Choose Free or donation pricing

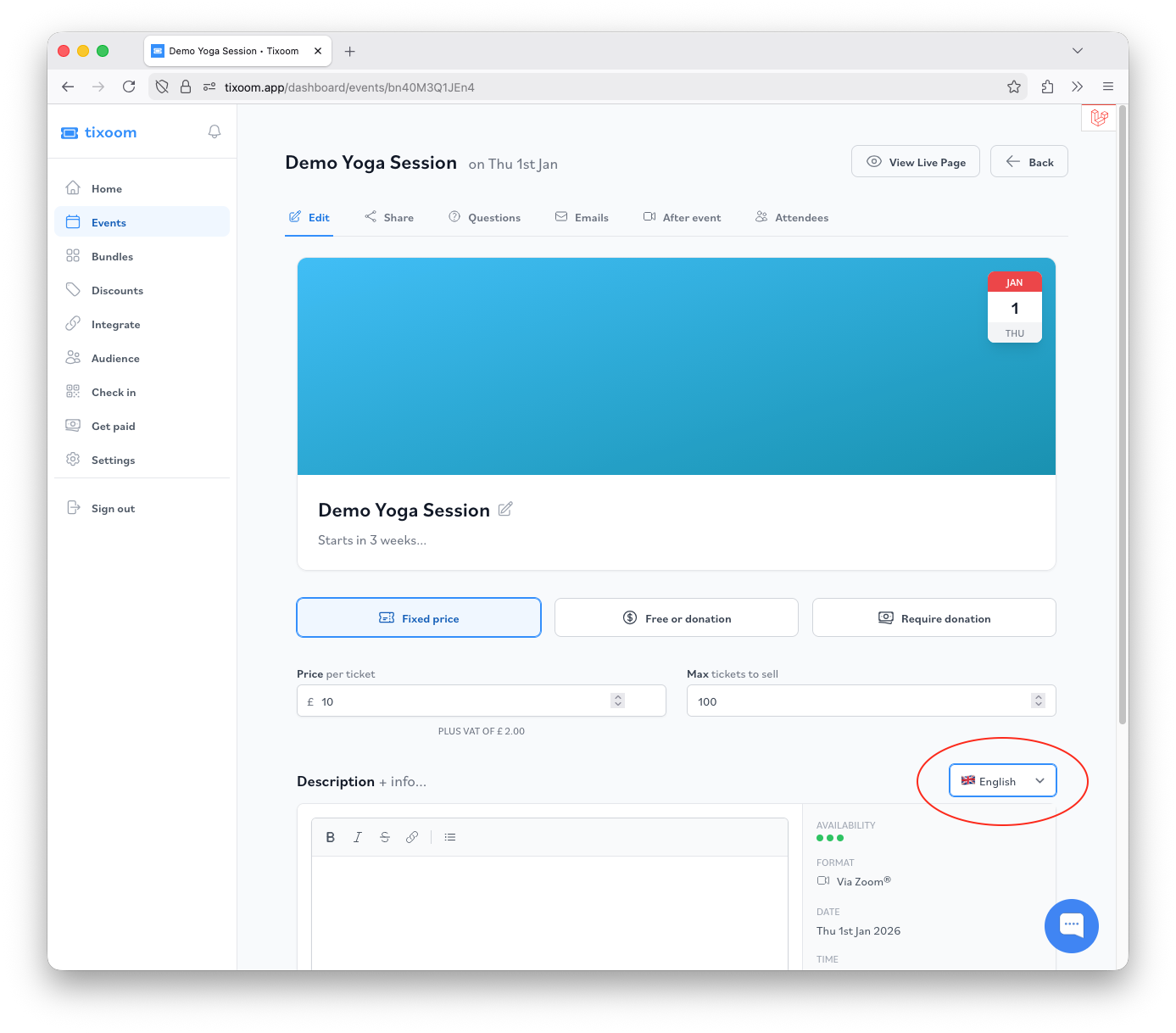tap(676, 618)
